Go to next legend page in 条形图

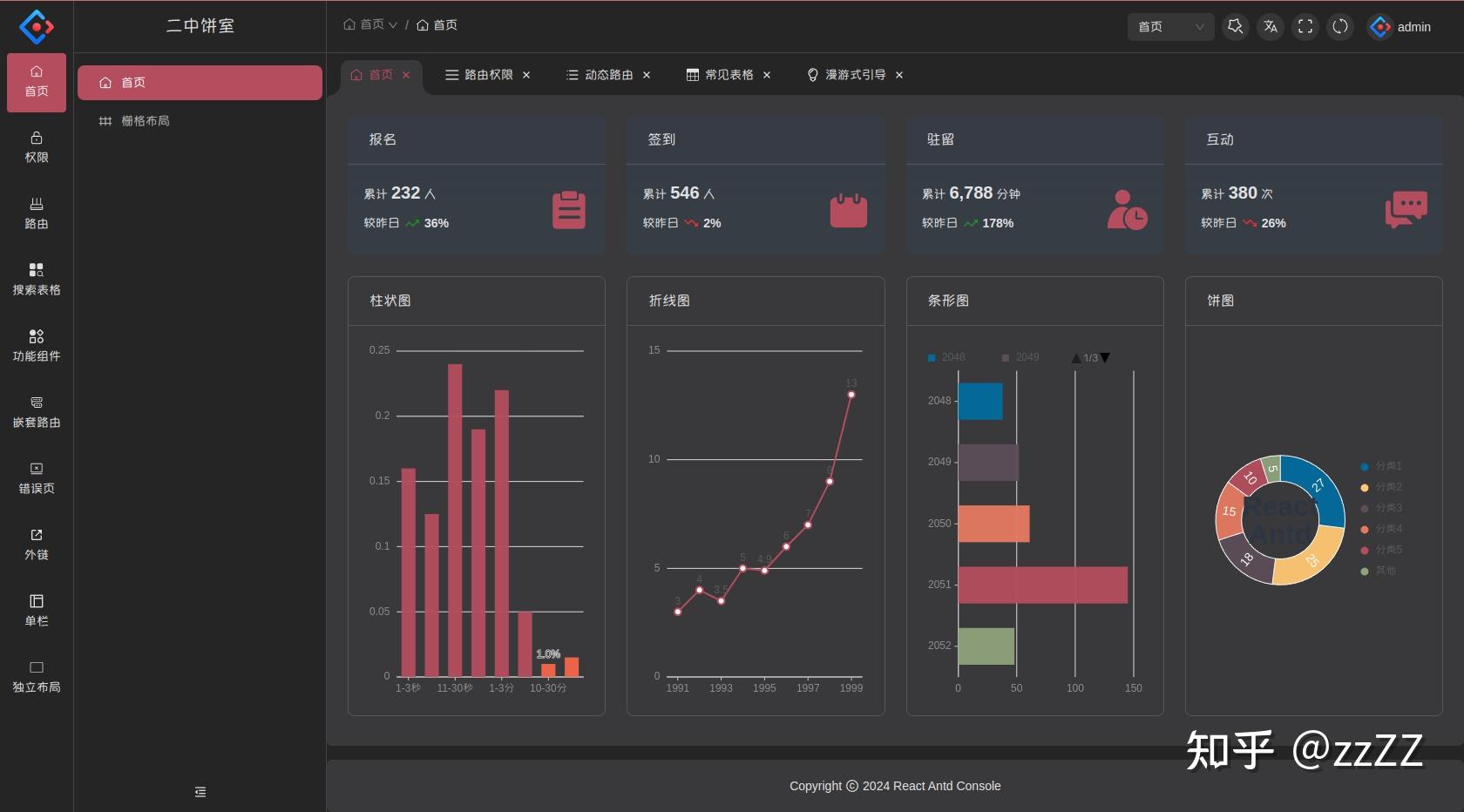(x=1106, y=358)
